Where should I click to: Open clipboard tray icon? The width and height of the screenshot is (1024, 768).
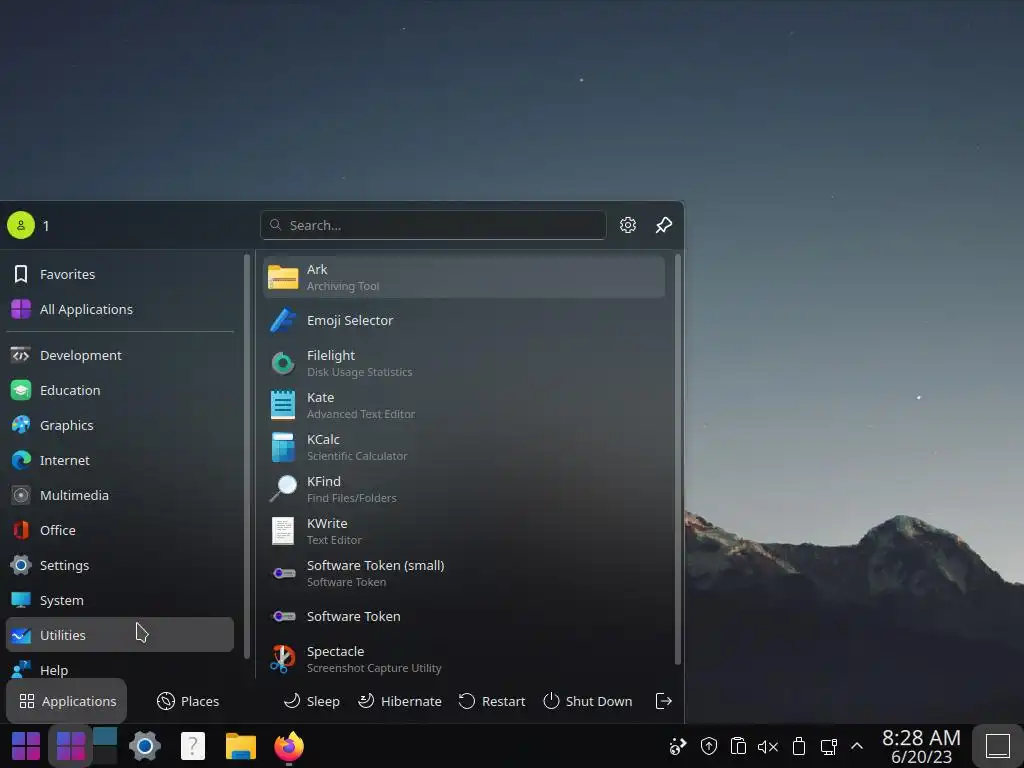(x=738, y=746)
